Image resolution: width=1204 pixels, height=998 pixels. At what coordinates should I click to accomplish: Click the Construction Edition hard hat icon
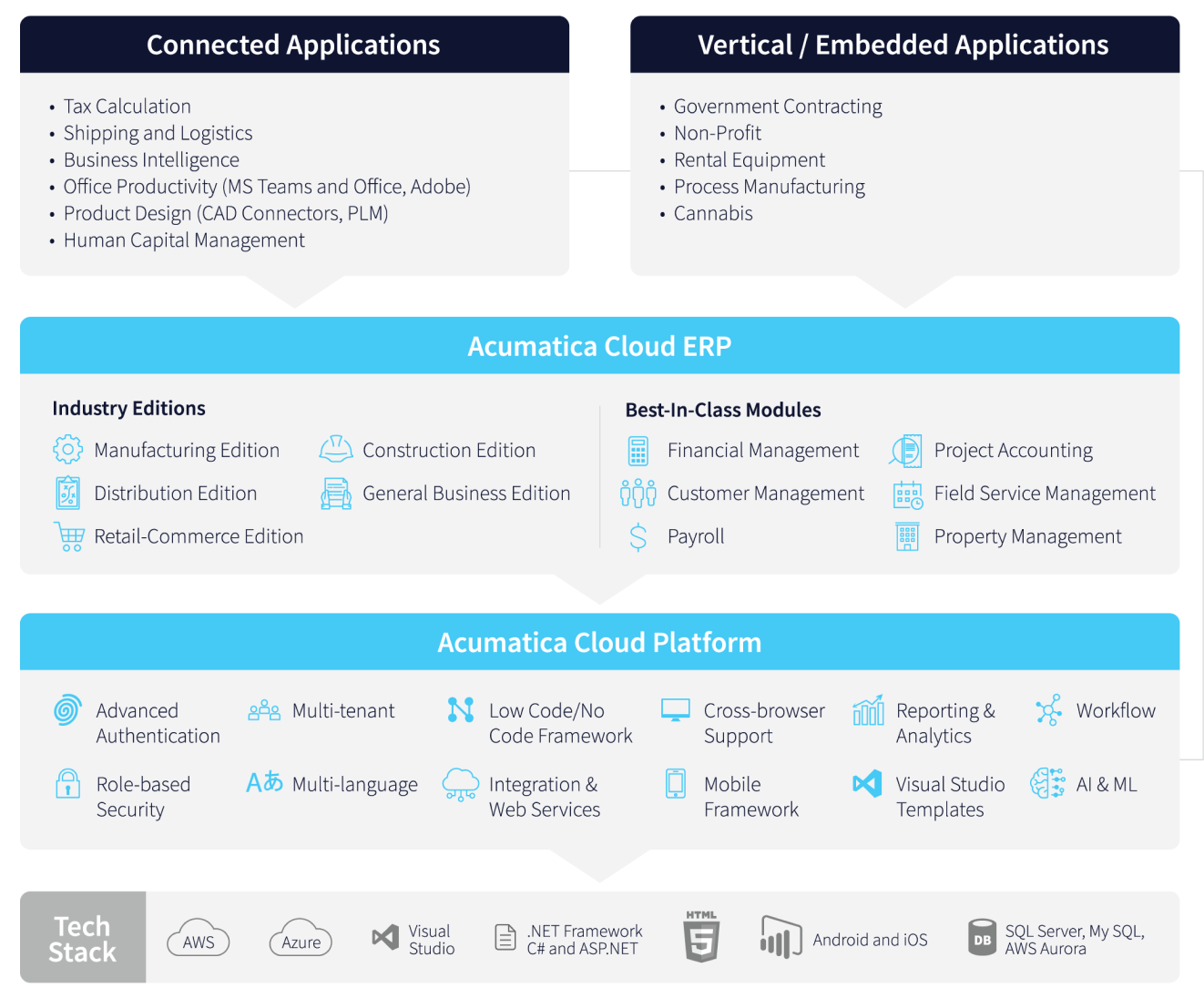[x=336, y=449]
